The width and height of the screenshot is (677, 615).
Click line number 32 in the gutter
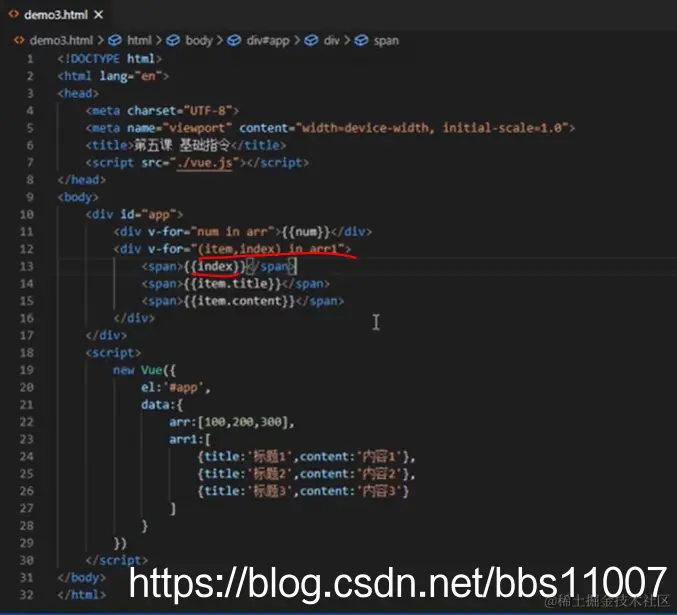point(27,595)
